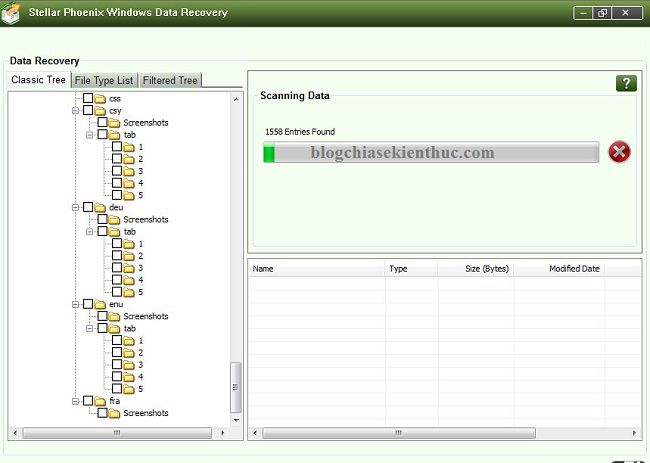Tick the Screenshots checkbox under fra
This screenshot has height=463, width=650.
[102, 412]
